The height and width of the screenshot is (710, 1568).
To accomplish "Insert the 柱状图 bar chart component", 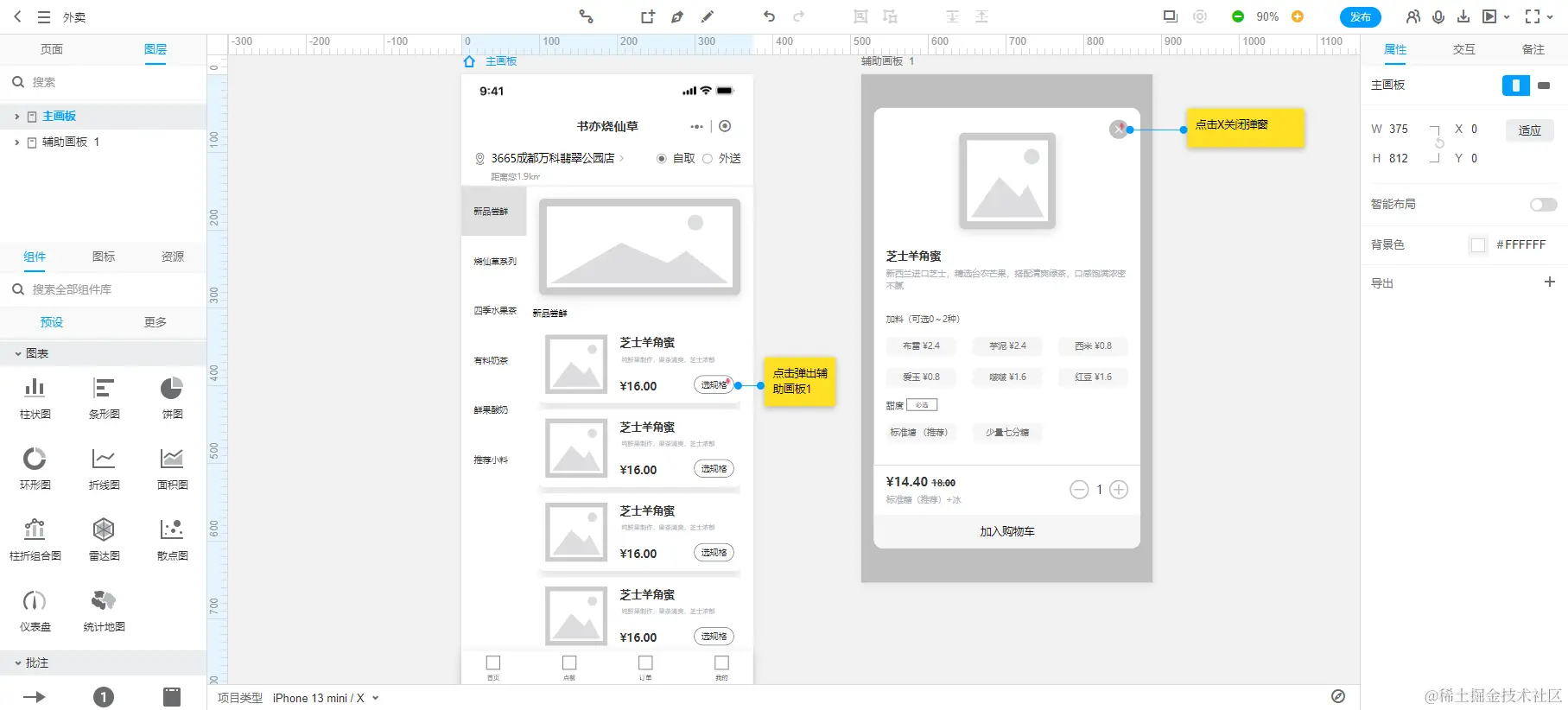I will 35,397.
